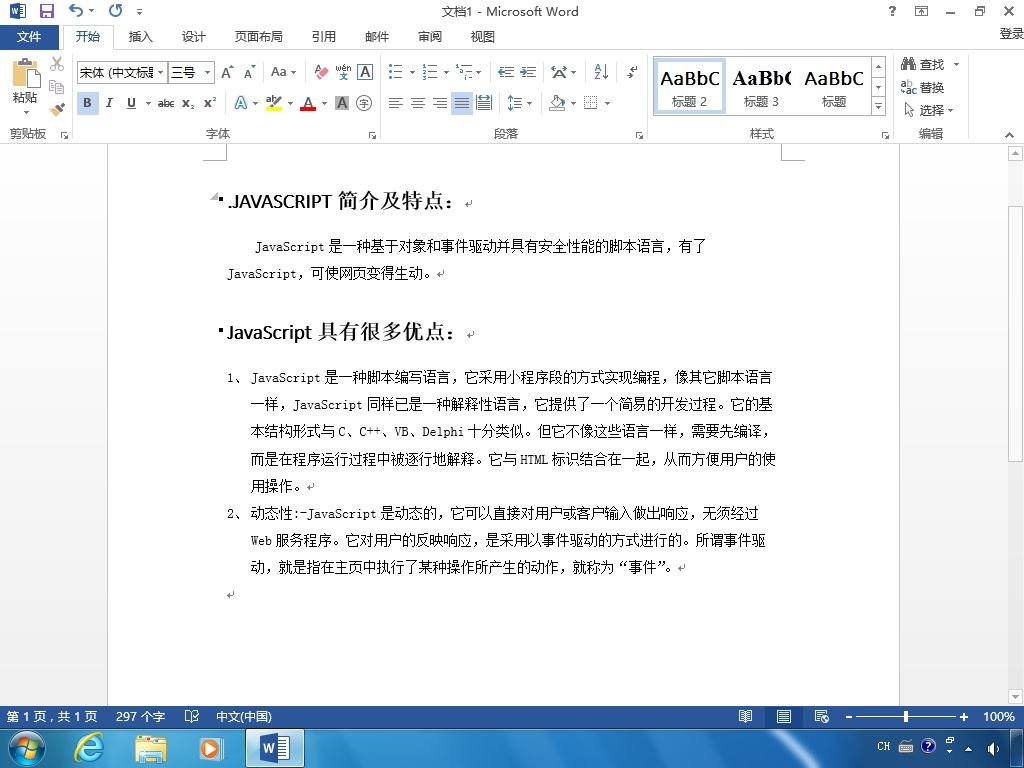The height and width of the screenshot is (768, 1024).
Task: Open bullets list dropdown arrow
Action: pos(412,72)
